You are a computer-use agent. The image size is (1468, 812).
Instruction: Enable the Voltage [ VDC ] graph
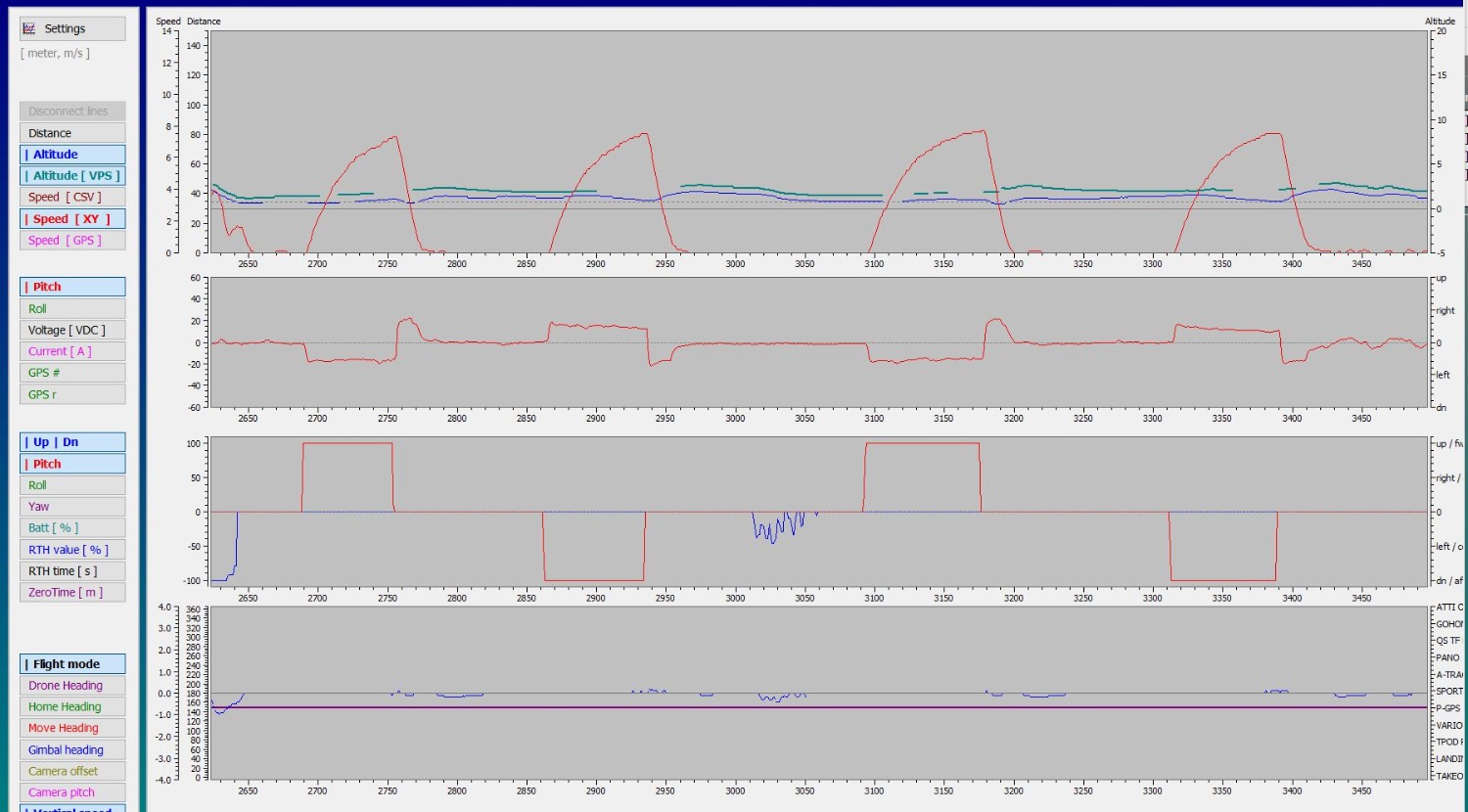click(72, 331)
